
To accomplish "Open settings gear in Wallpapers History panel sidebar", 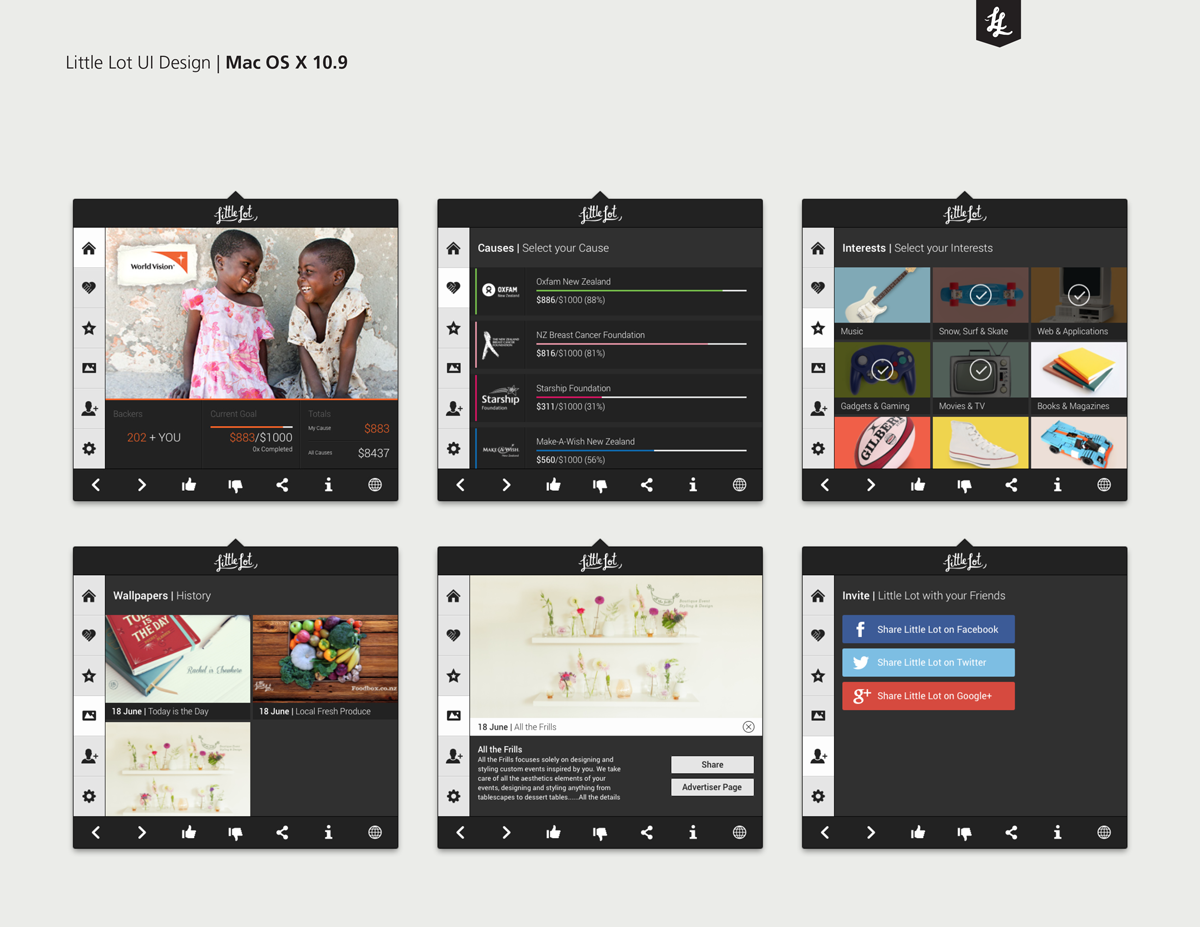I will pos(89,796).
